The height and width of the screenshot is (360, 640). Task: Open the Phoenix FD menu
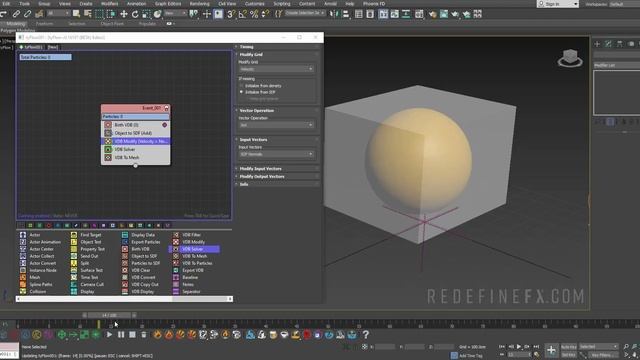374,4
